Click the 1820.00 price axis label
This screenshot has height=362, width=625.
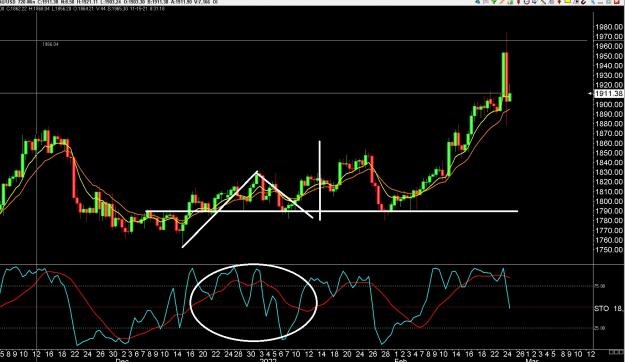pyautogui.click(x=609, y=182)
